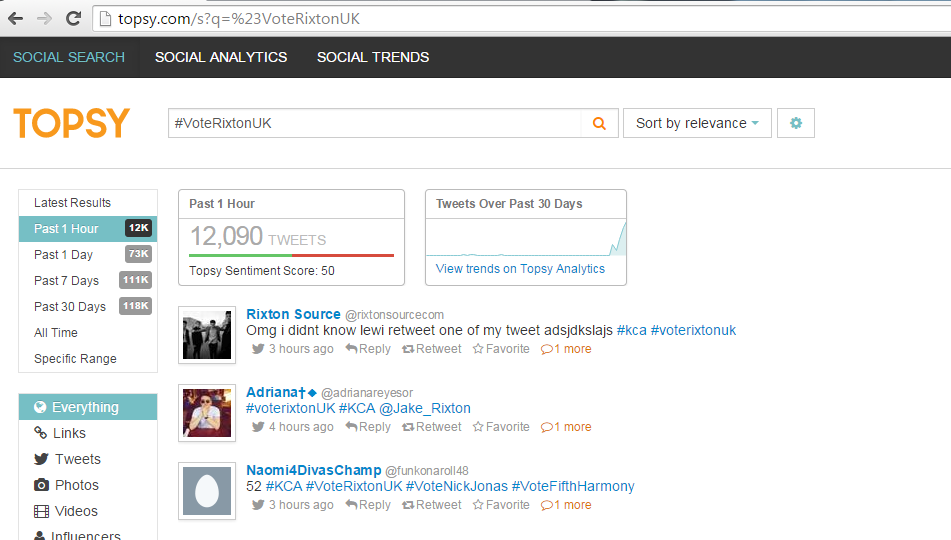
Task: Filter results by Photos
Action: 88,485
